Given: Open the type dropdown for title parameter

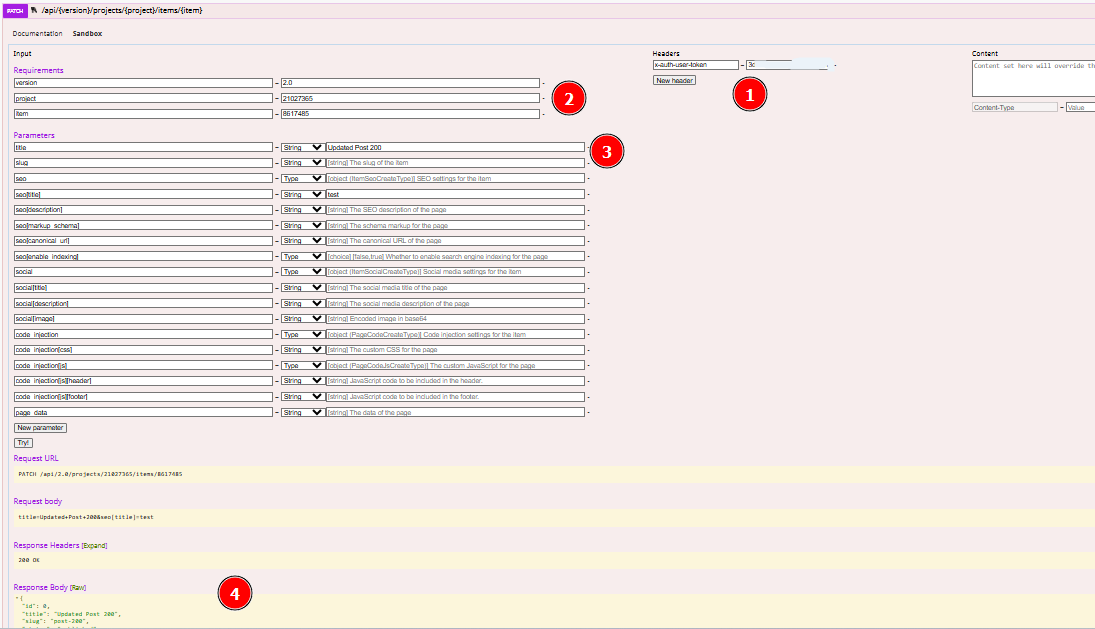Looking at the screenshot, I should coord(302,147).
